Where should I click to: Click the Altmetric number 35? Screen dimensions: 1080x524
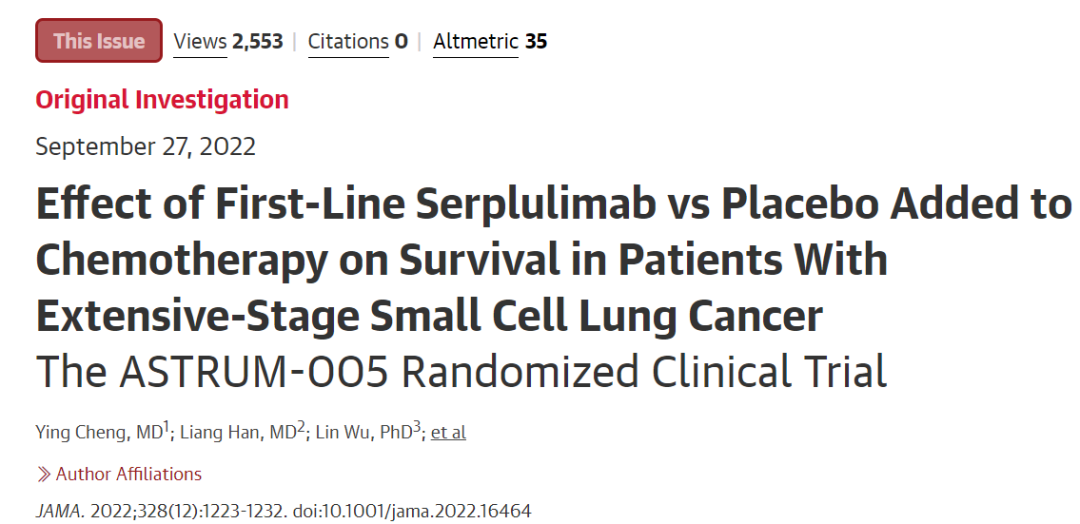[536, 41]
